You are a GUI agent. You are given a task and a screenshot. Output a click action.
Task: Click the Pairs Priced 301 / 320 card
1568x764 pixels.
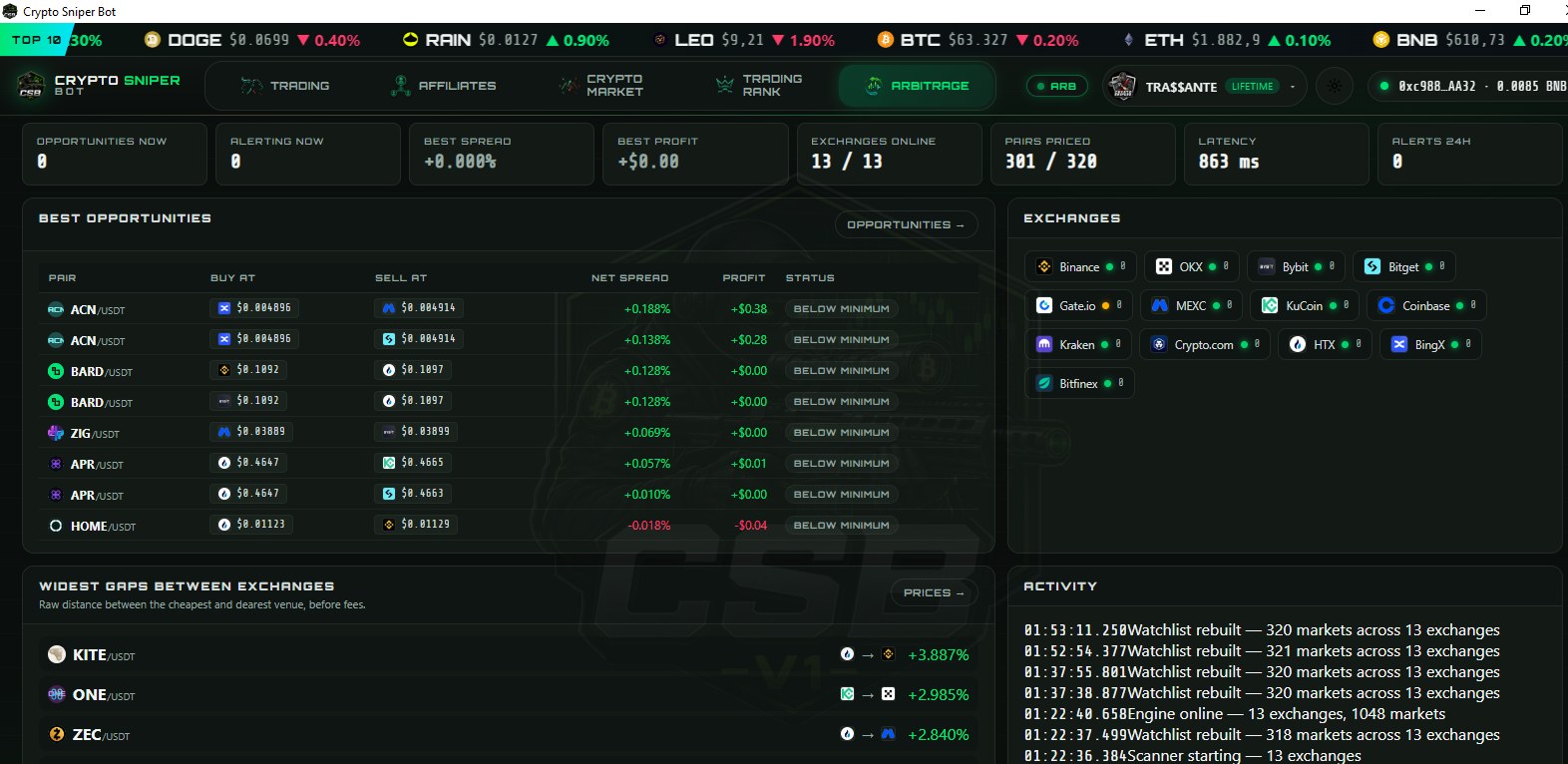pos(1082,154)
